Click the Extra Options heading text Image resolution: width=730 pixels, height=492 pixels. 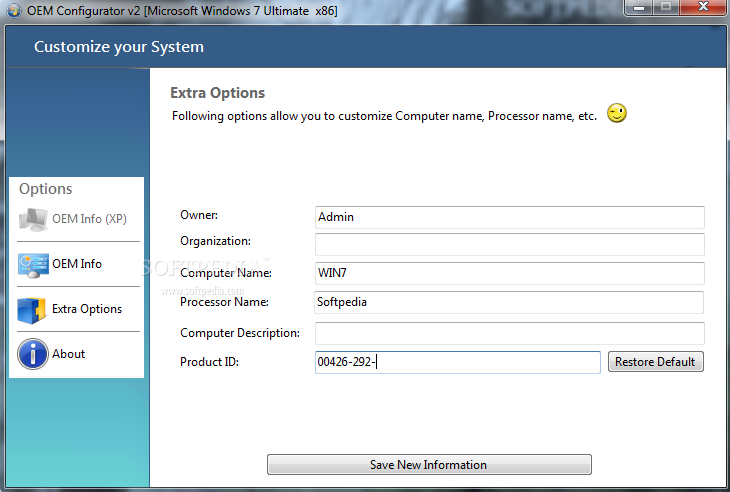click(x=217, y=93)
